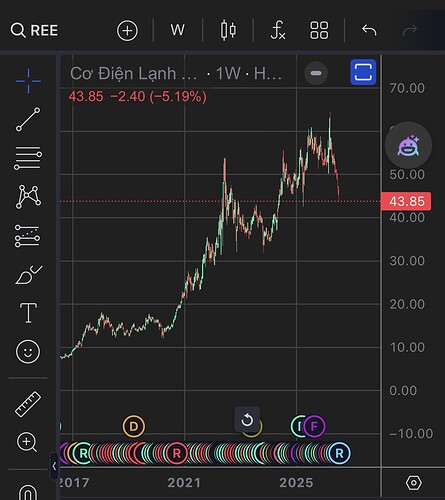Tap the 2021 time axis label
This screenshot has height=500, width=445.
coord(184,483)
